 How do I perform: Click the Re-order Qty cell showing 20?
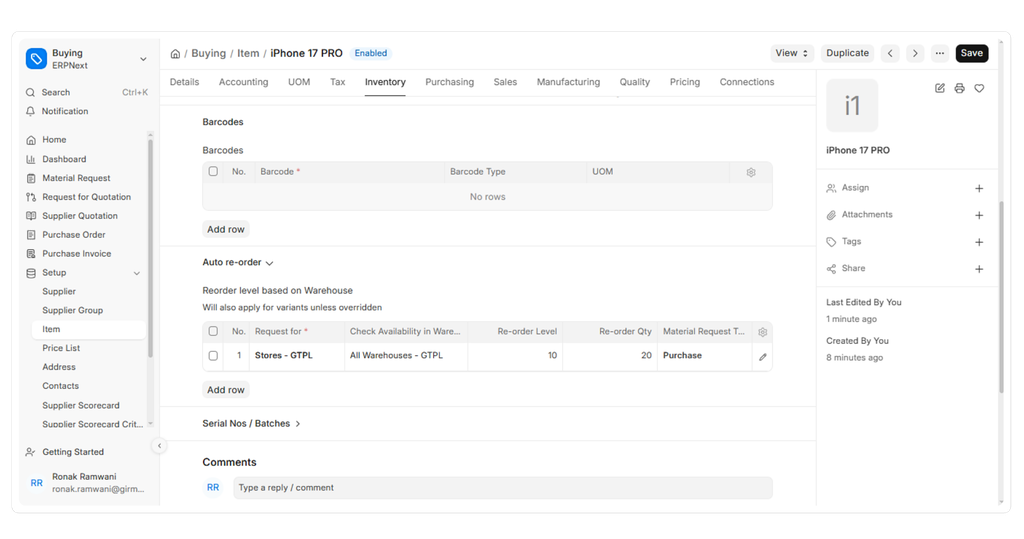coord(610,356)
